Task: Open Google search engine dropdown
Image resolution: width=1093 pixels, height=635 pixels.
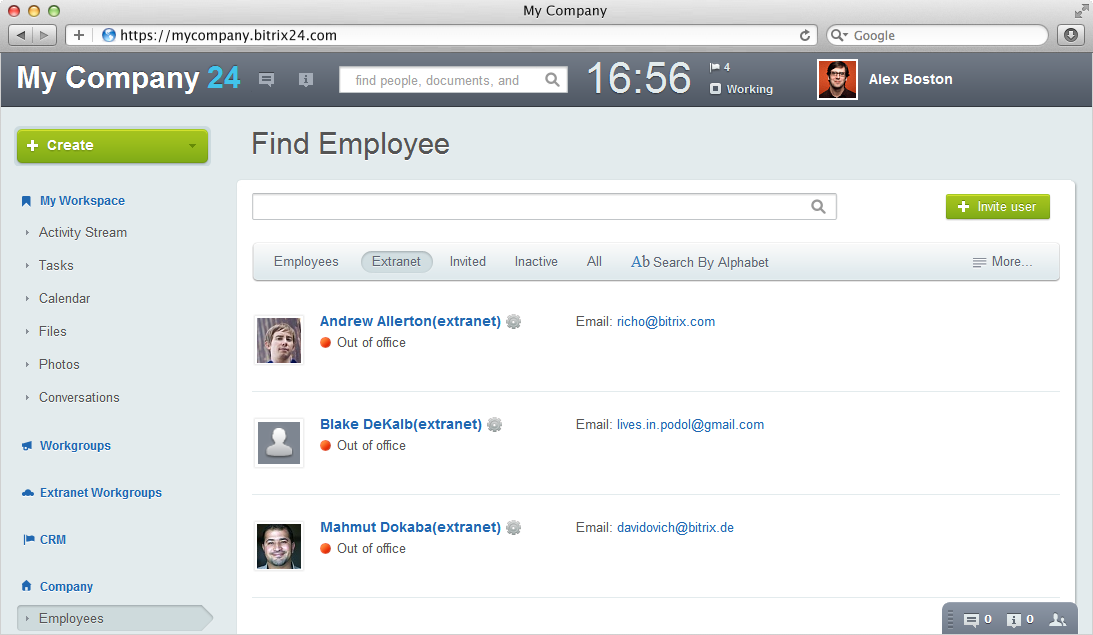Action: 839,35
